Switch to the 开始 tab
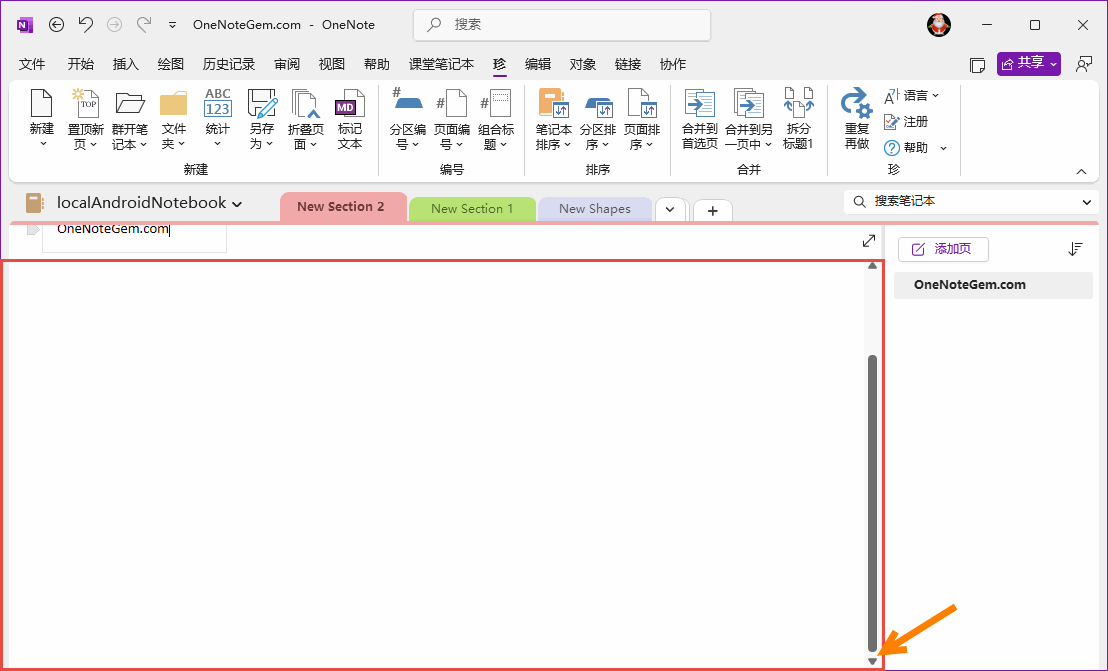Image resolution: width=1108 pixels, height=671 pixels. coord(81,64)
